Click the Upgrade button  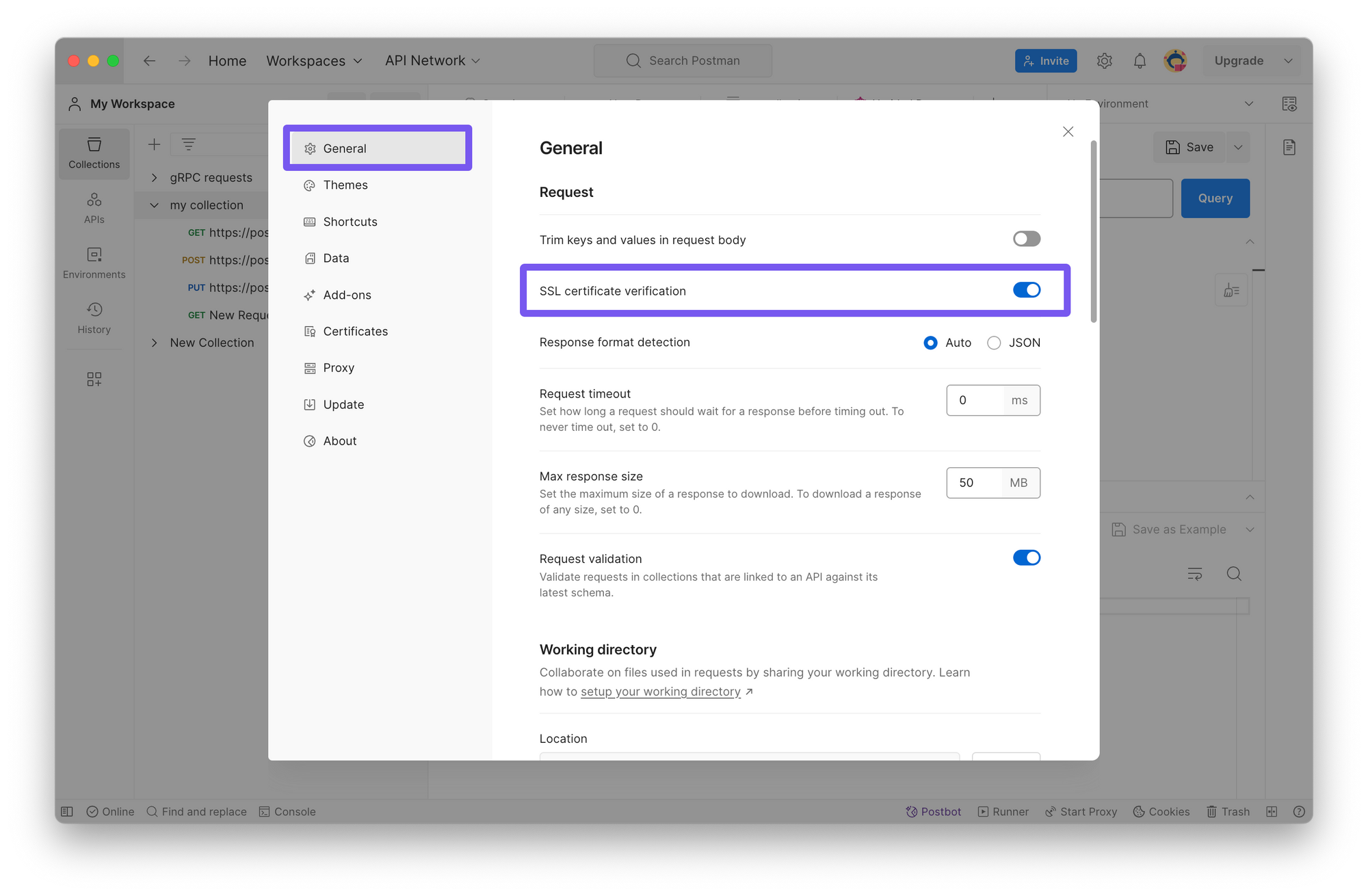point(1239,61)
